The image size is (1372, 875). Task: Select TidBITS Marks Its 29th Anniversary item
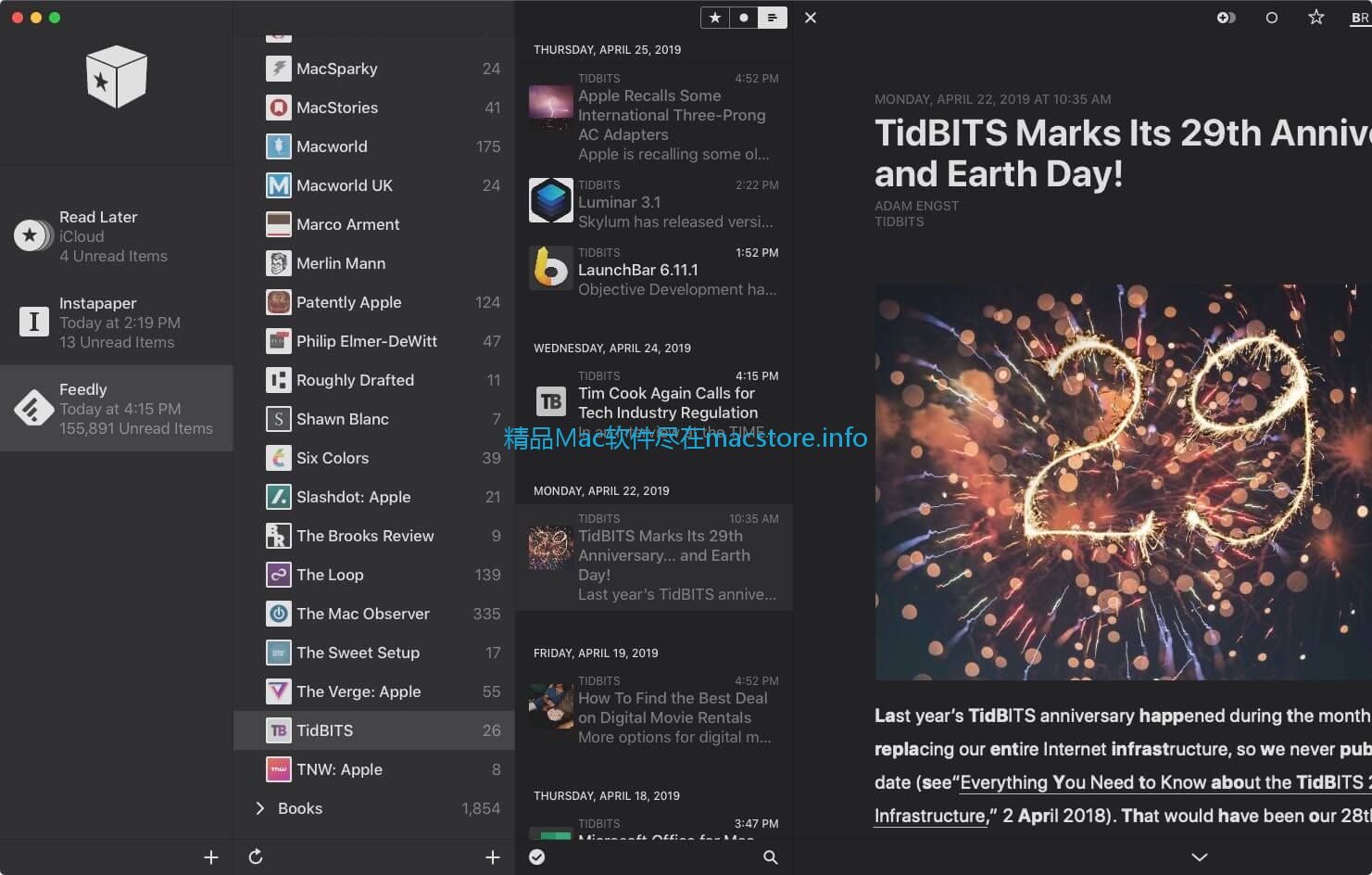pyautogui.click(x=654, y=557)
